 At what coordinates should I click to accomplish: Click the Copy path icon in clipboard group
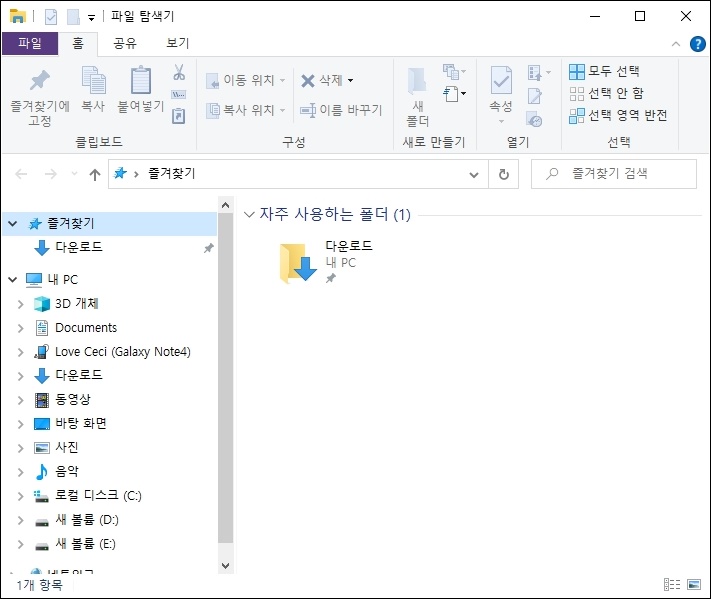pos(179,94)
